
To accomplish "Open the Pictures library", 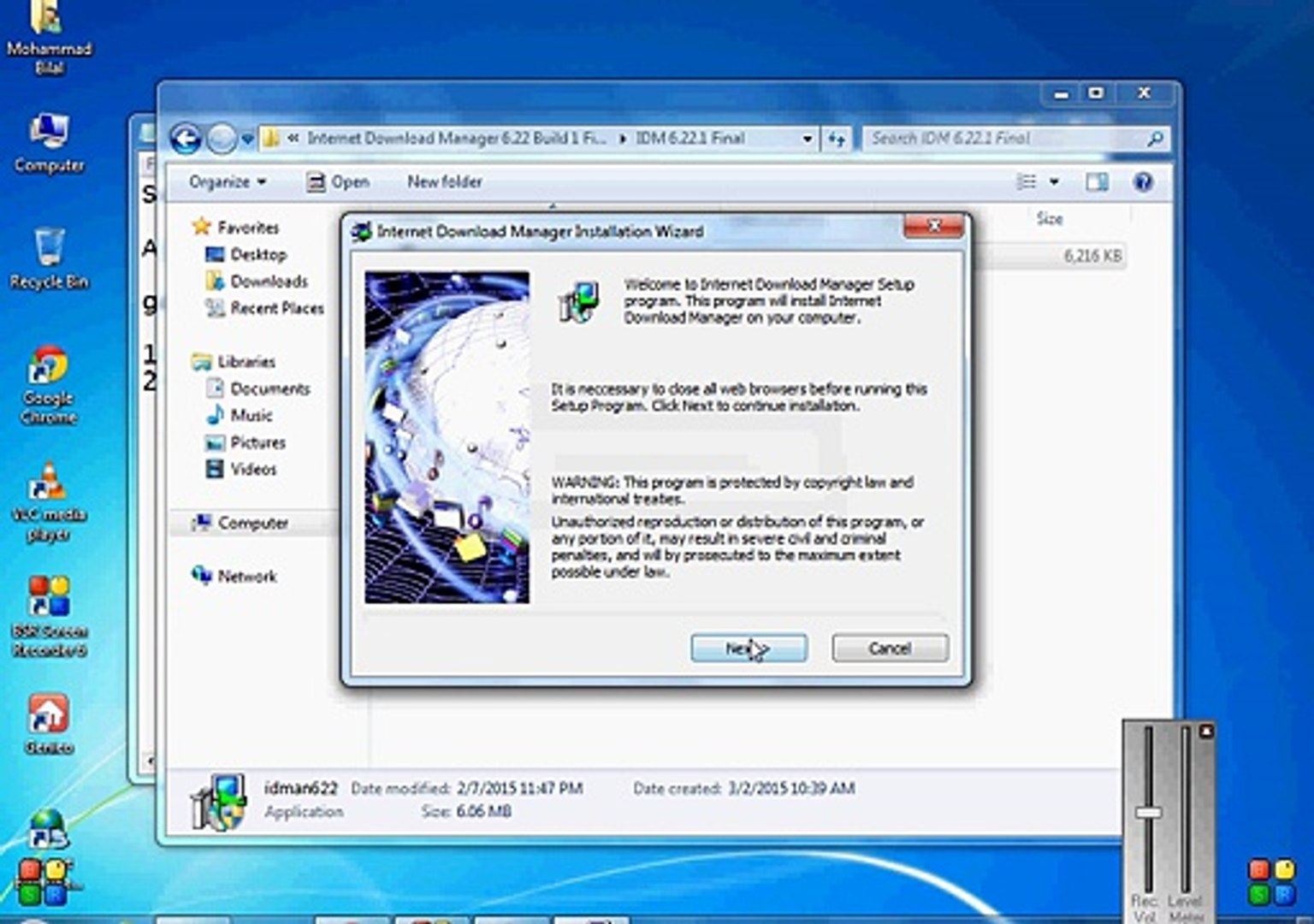I will click(246, 442).
